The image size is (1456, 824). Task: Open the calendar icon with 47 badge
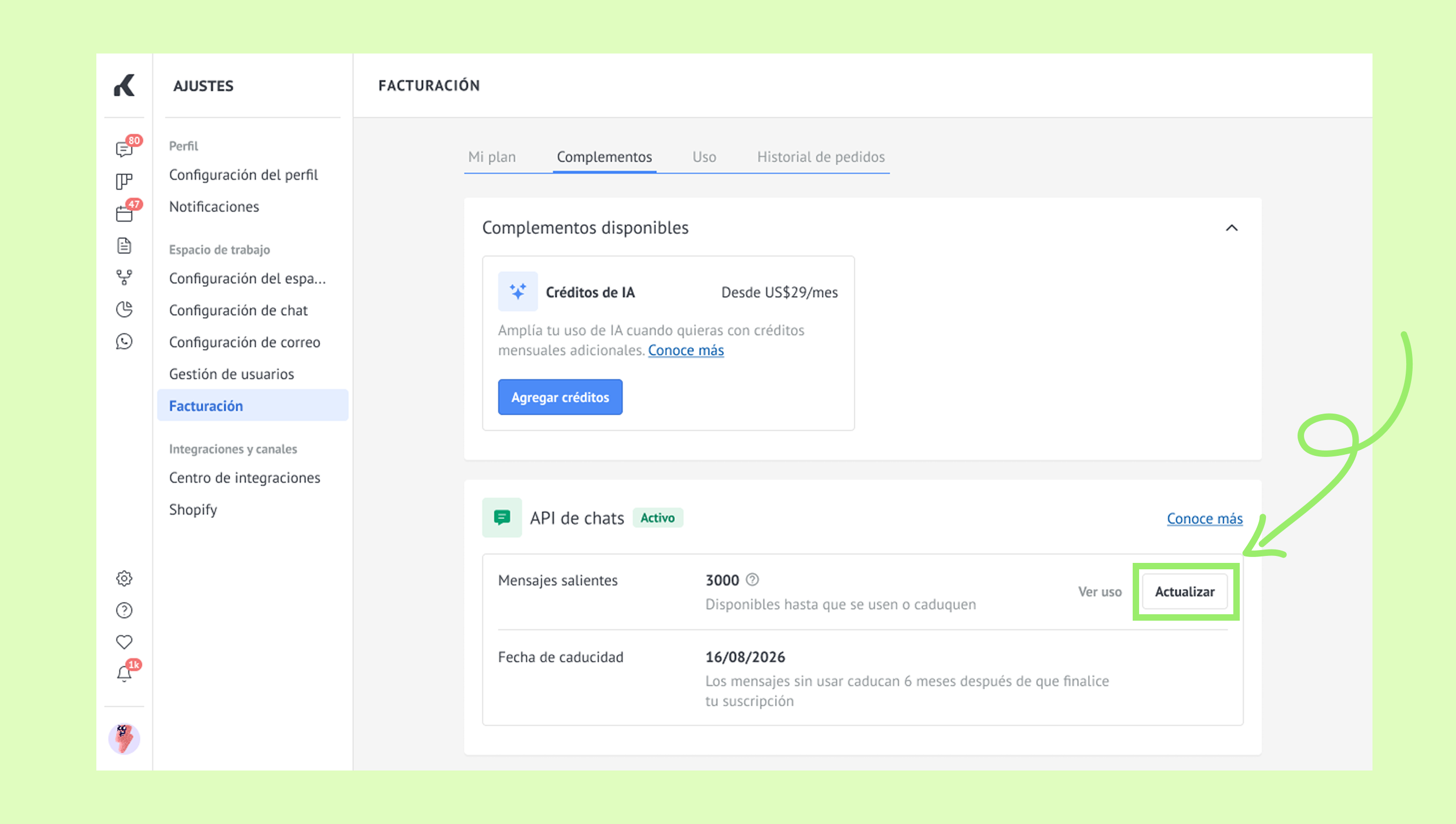tap(125, 213)
